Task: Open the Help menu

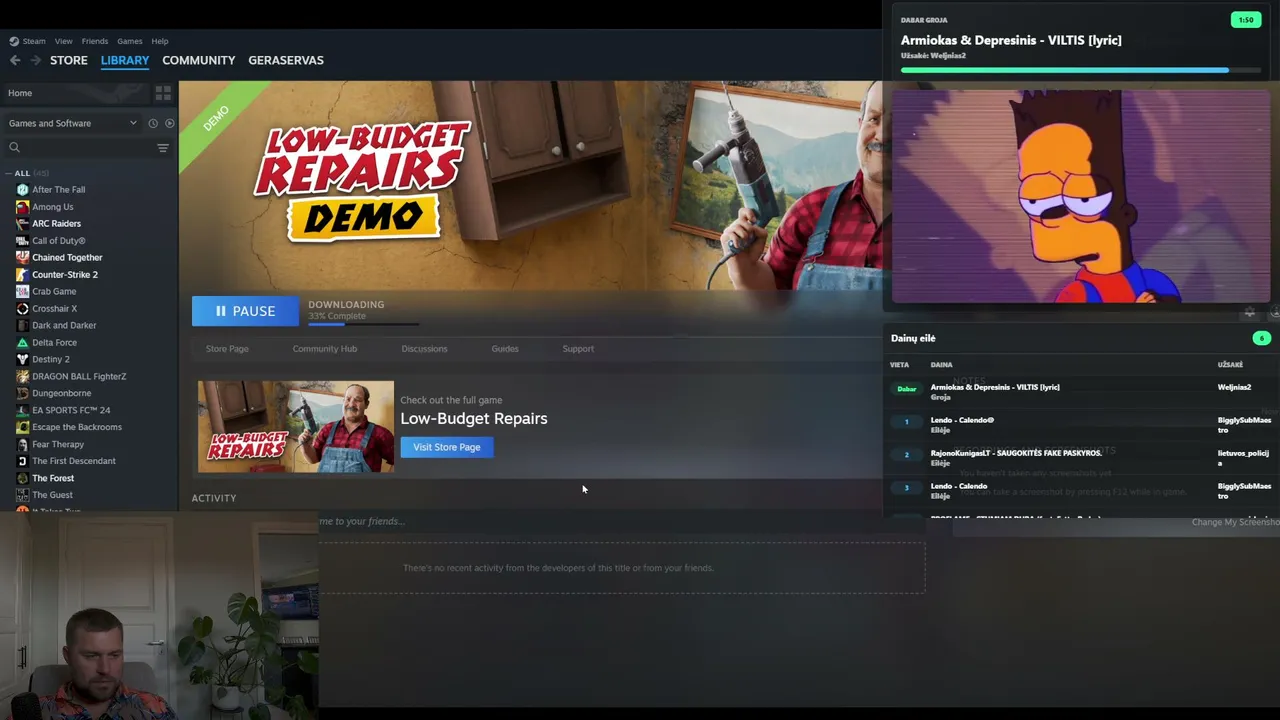Action: point(160,41)
